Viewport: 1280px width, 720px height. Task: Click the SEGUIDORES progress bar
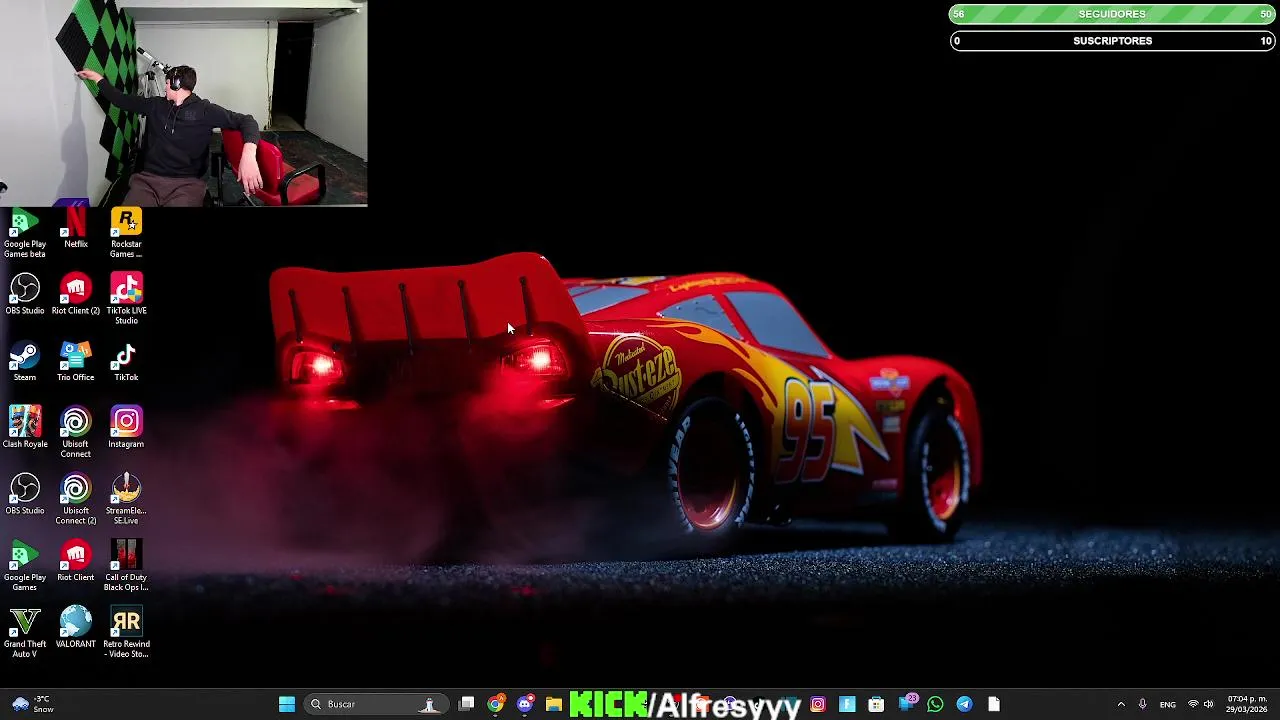(x=1112, y=14)
